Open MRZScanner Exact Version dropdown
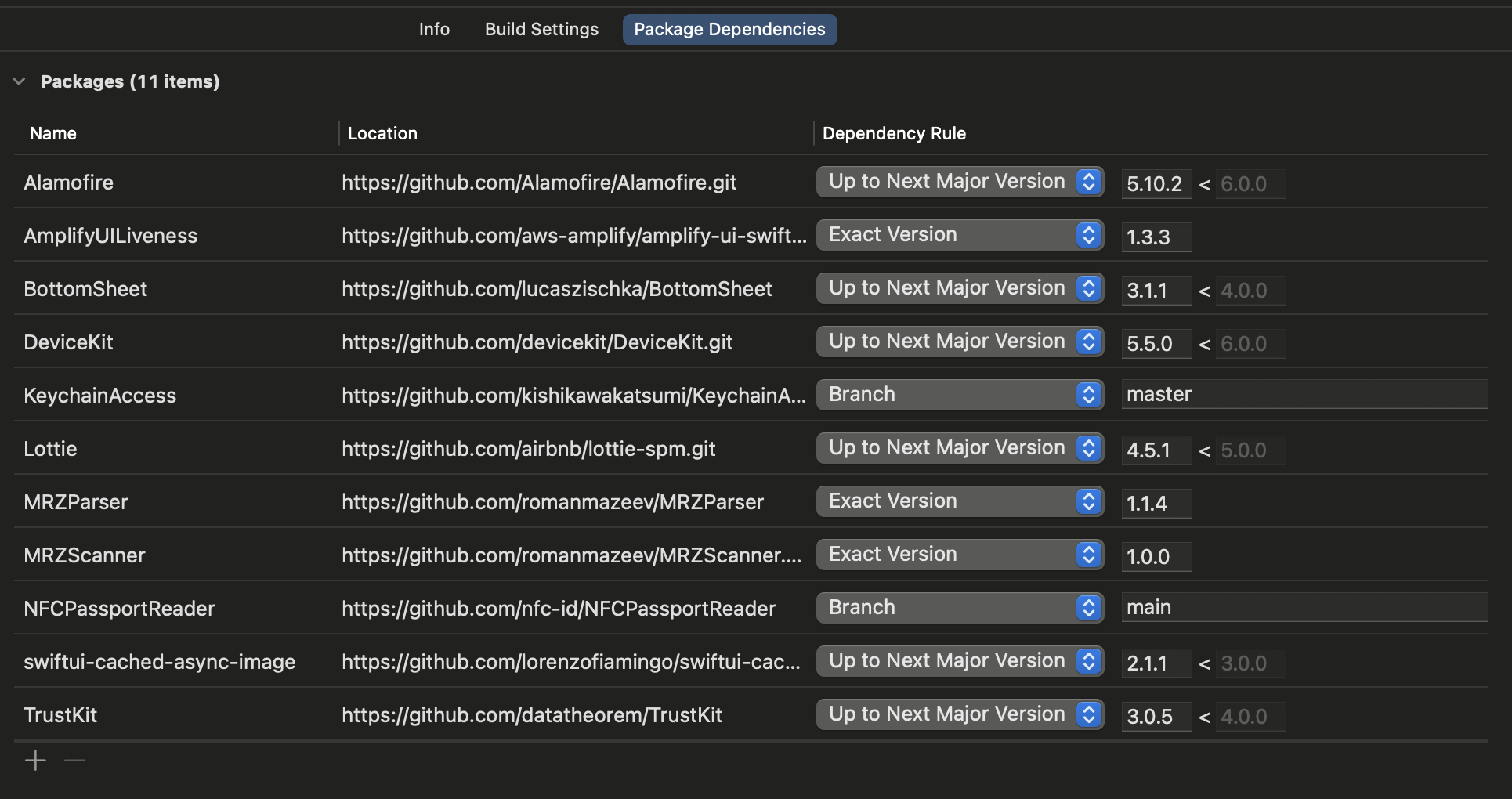The height and width of the screenshot is (799, 1512). pyautogui.click(x=960, y=555)
